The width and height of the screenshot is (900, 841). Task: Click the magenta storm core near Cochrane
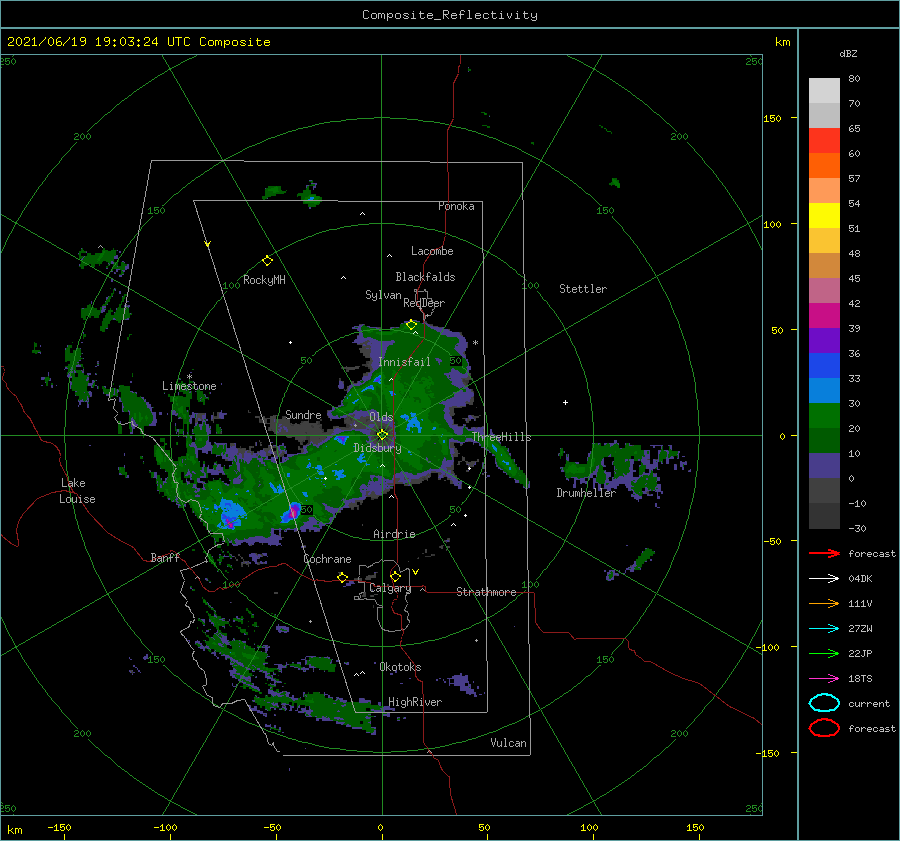pos(294,510)
